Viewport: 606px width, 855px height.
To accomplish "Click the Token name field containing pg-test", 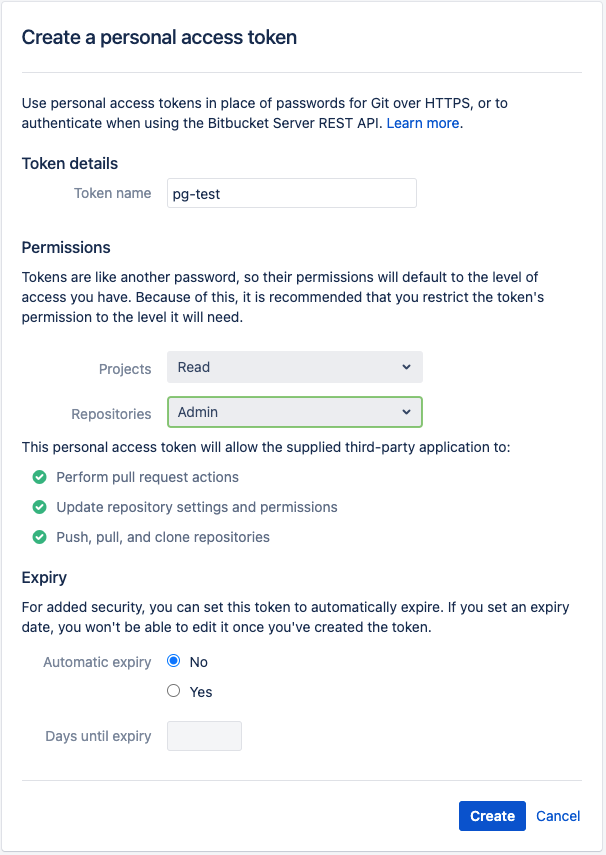I will tap(292, 193).
